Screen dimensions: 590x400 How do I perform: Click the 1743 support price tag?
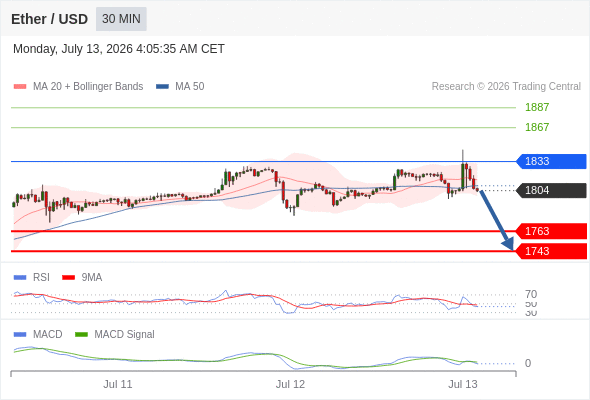point(551,251)
